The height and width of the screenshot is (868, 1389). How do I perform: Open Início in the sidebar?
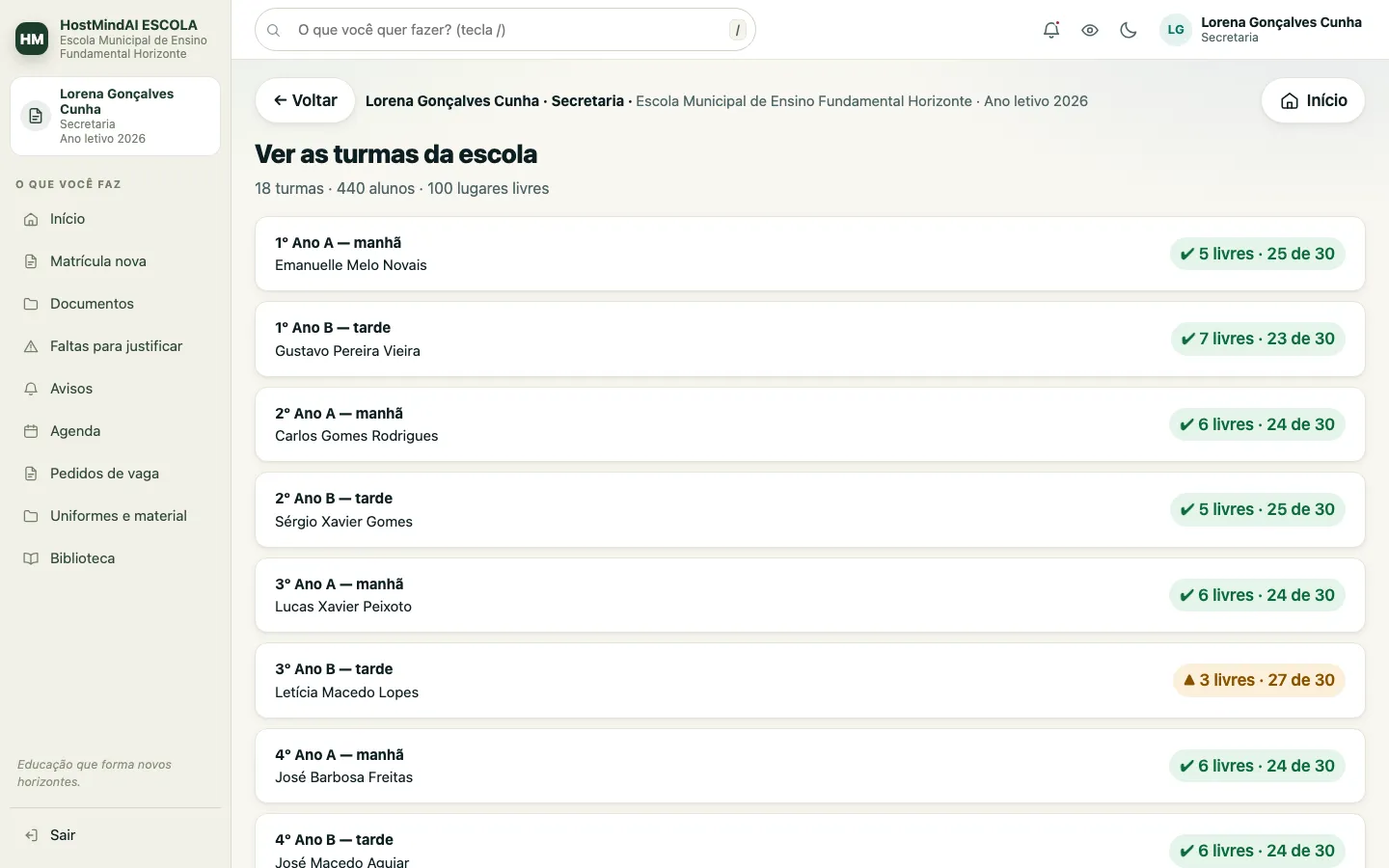[116, 219]
